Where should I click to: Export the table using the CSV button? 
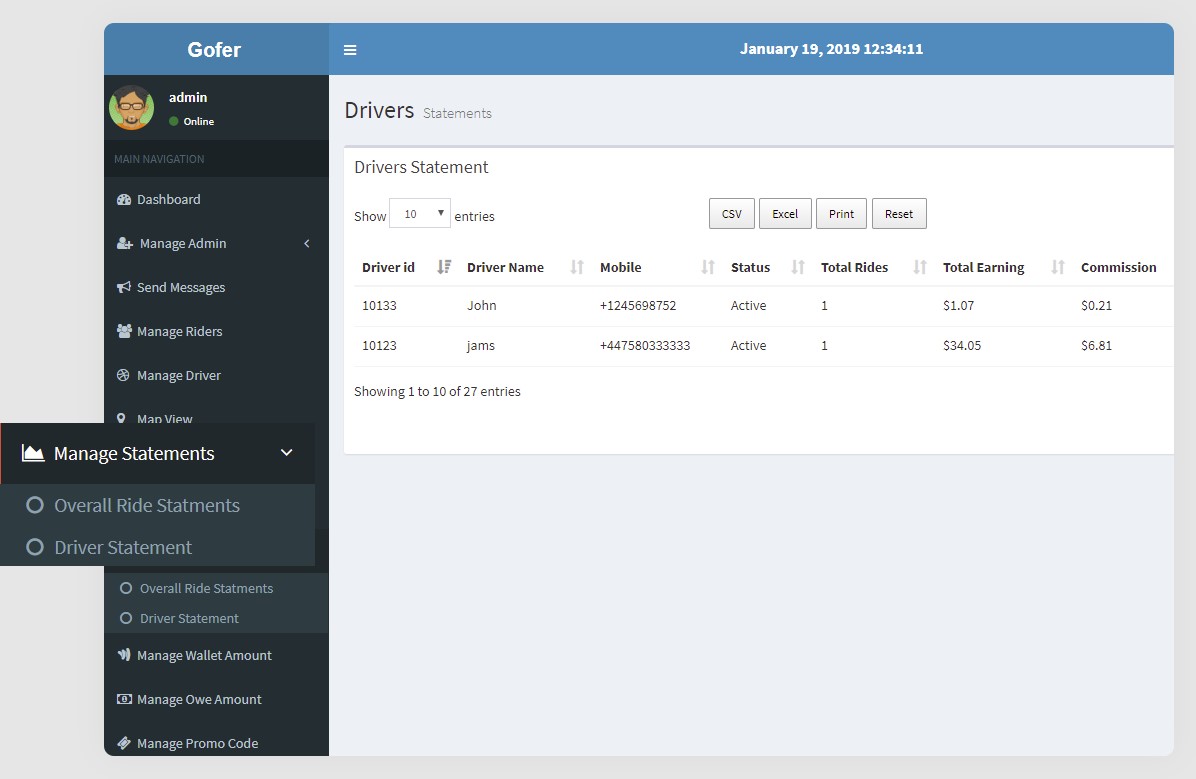coord(731,213)
